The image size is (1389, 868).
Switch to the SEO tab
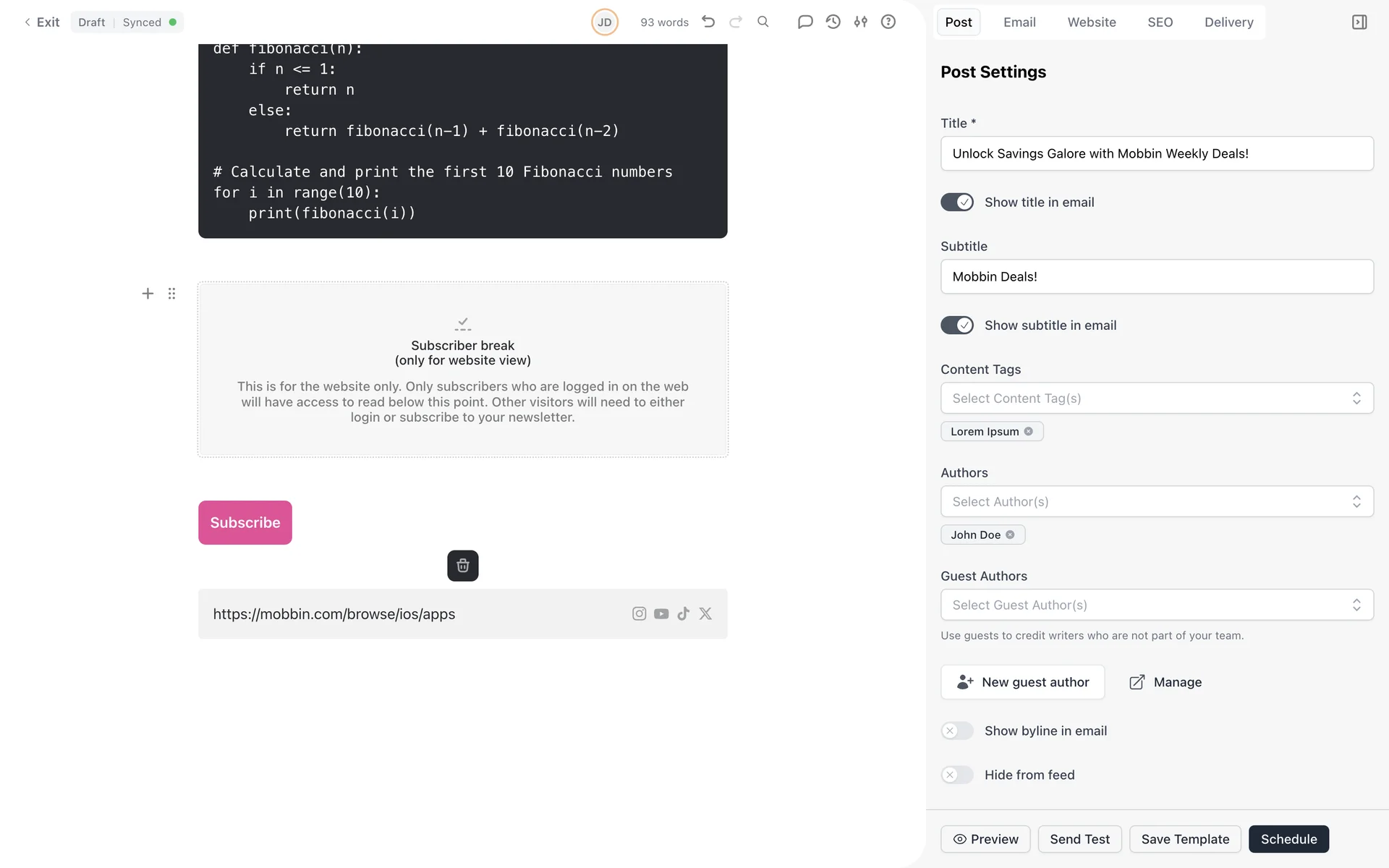click(1160, 22)
